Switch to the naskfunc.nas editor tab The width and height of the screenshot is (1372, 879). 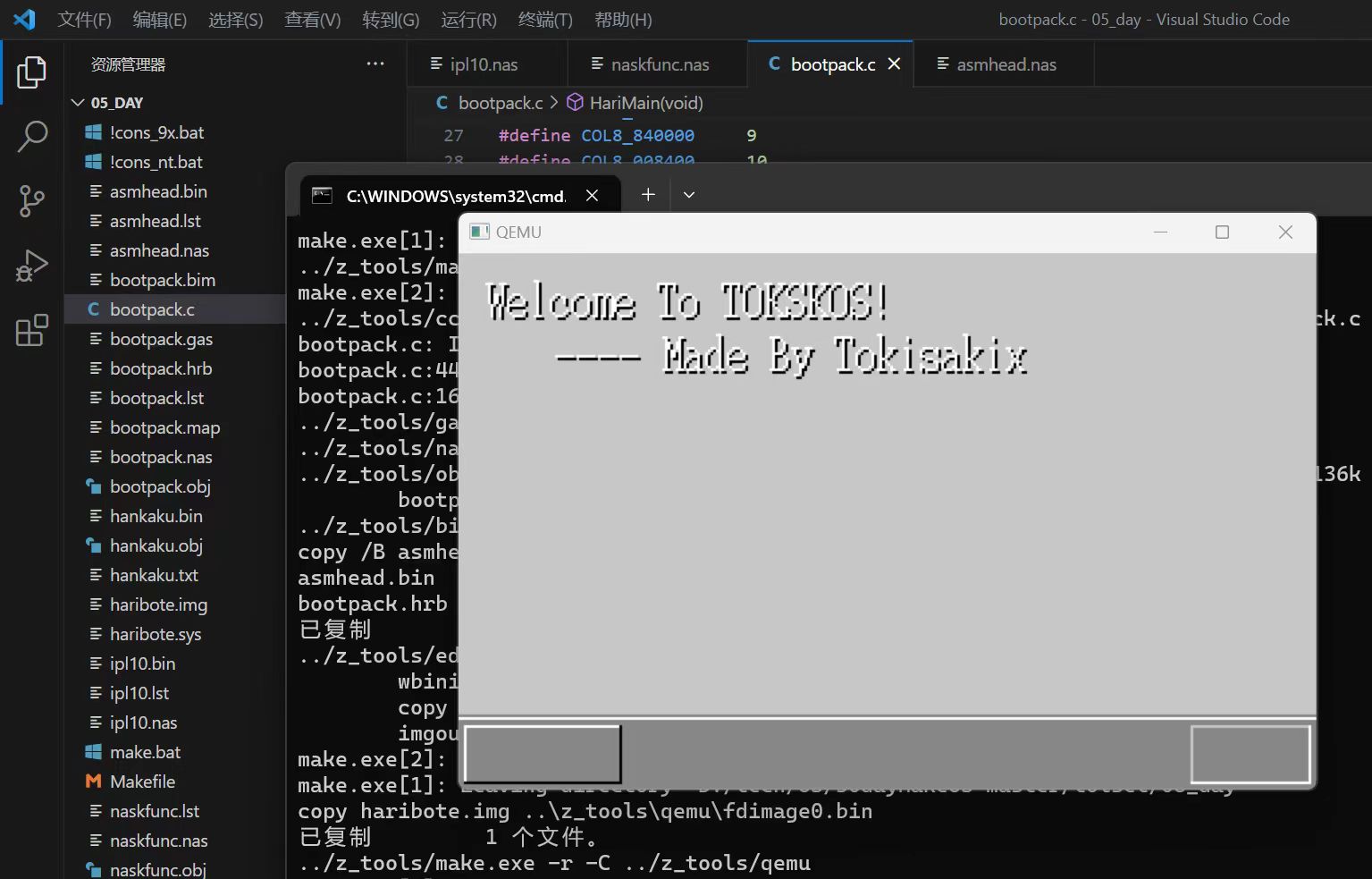[x=660, y=64]
